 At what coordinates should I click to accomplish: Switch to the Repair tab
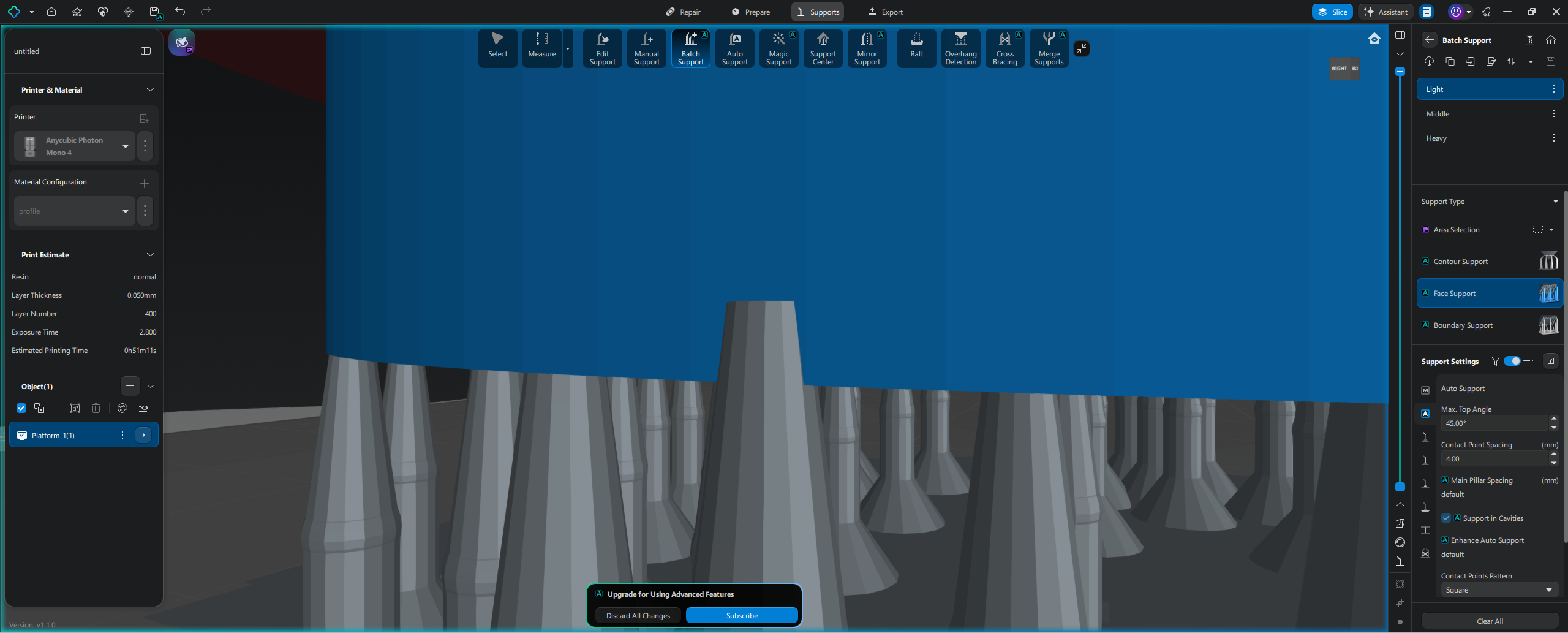683,12
